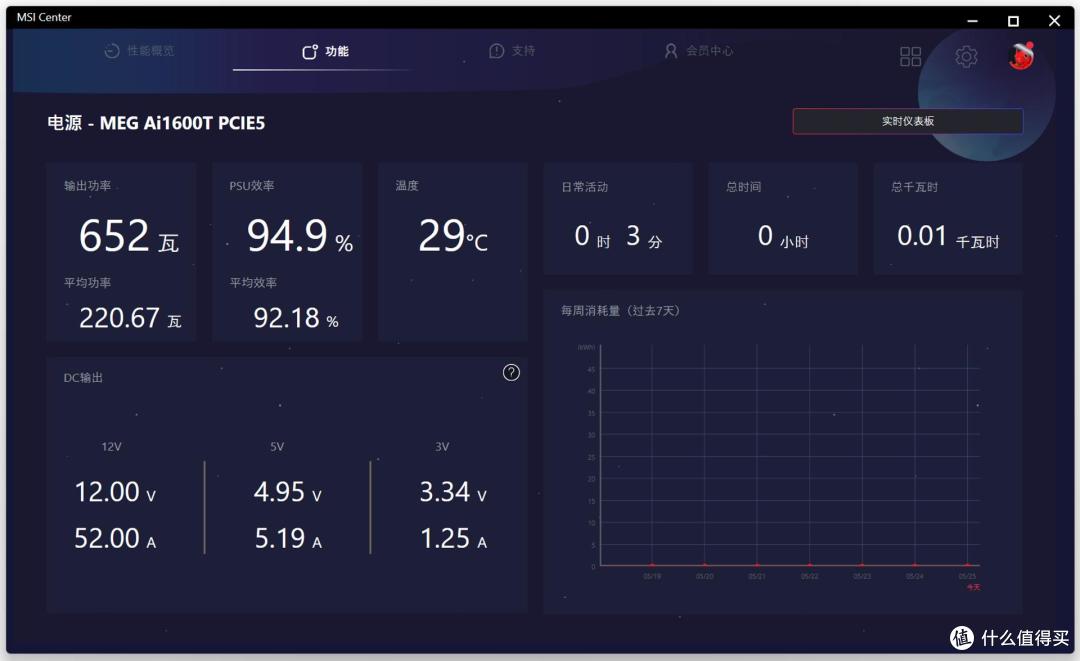Viewport: 1080px width, 661px height.
Task: Click the apps grid icon
Action: tap(910, 56)
